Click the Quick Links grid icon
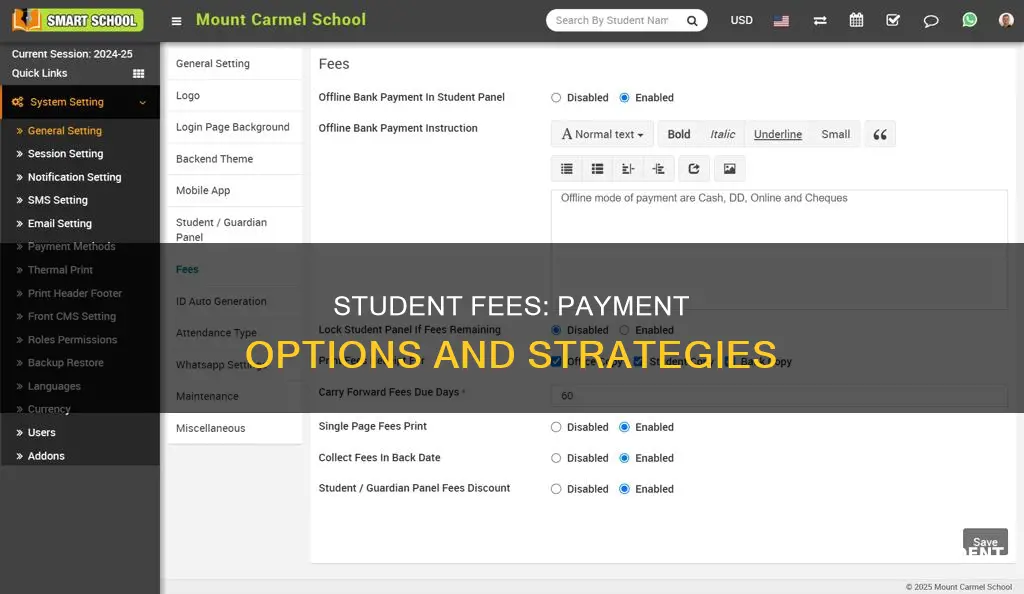 [x=138, y=74]
